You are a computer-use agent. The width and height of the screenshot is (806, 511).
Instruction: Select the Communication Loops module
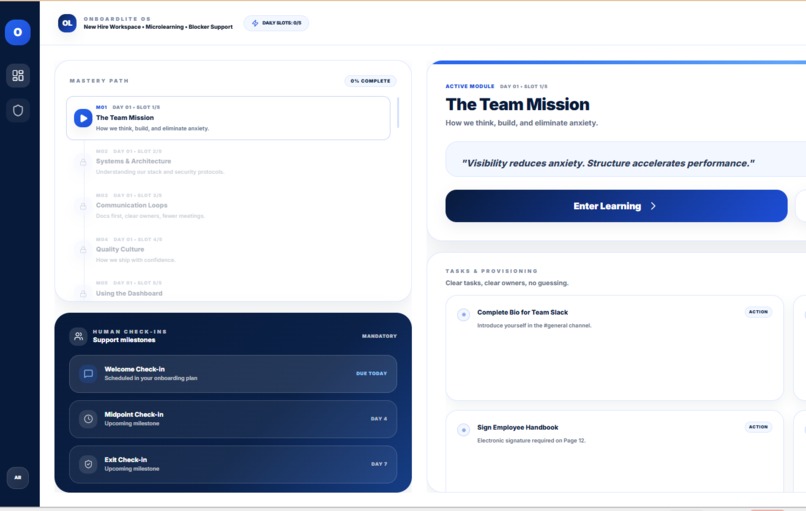228,206
